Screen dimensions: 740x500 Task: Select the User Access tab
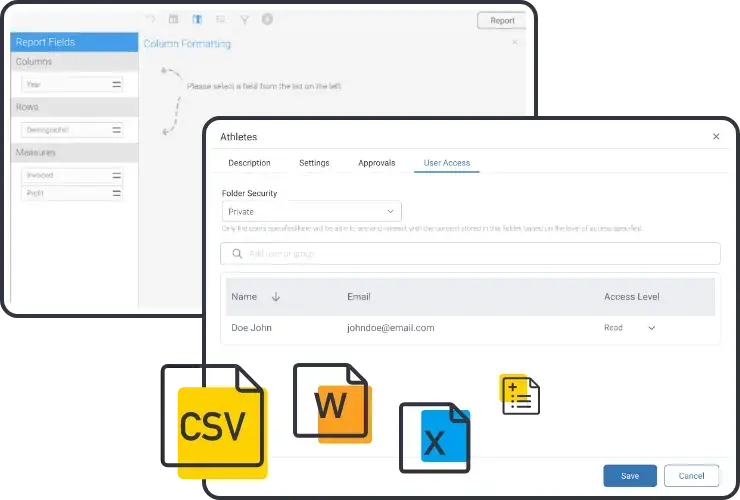(x=446, y=163)
